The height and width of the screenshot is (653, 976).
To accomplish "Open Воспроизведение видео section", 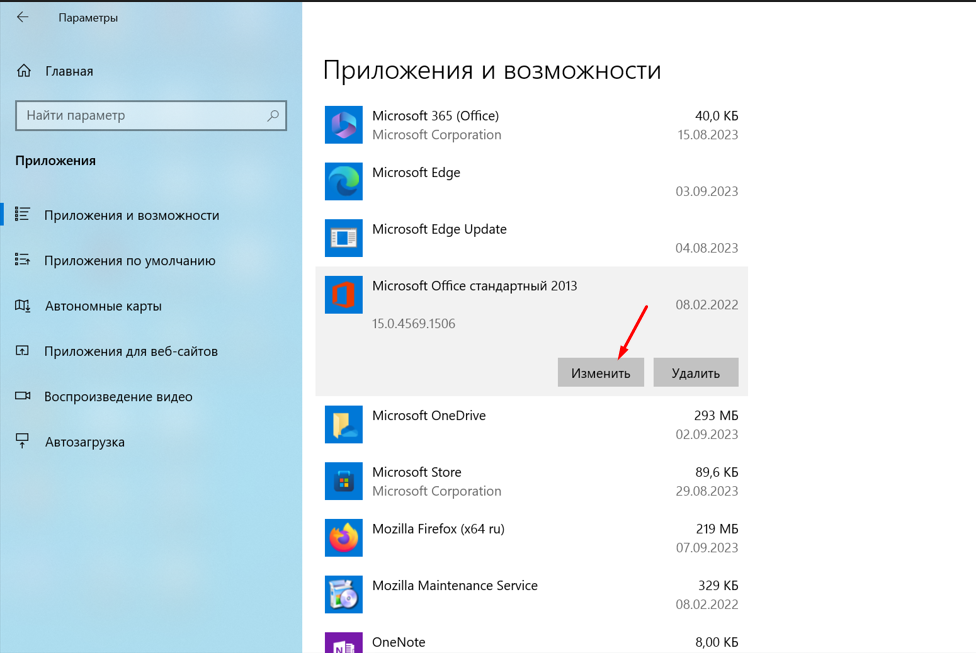I will click(x=118, y=397).
